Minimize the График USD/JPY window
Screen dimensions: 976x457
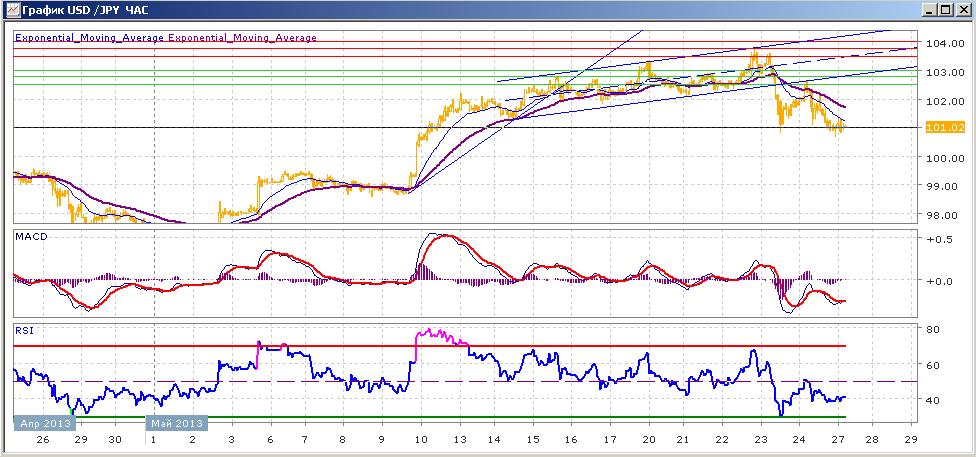(931, 10)
